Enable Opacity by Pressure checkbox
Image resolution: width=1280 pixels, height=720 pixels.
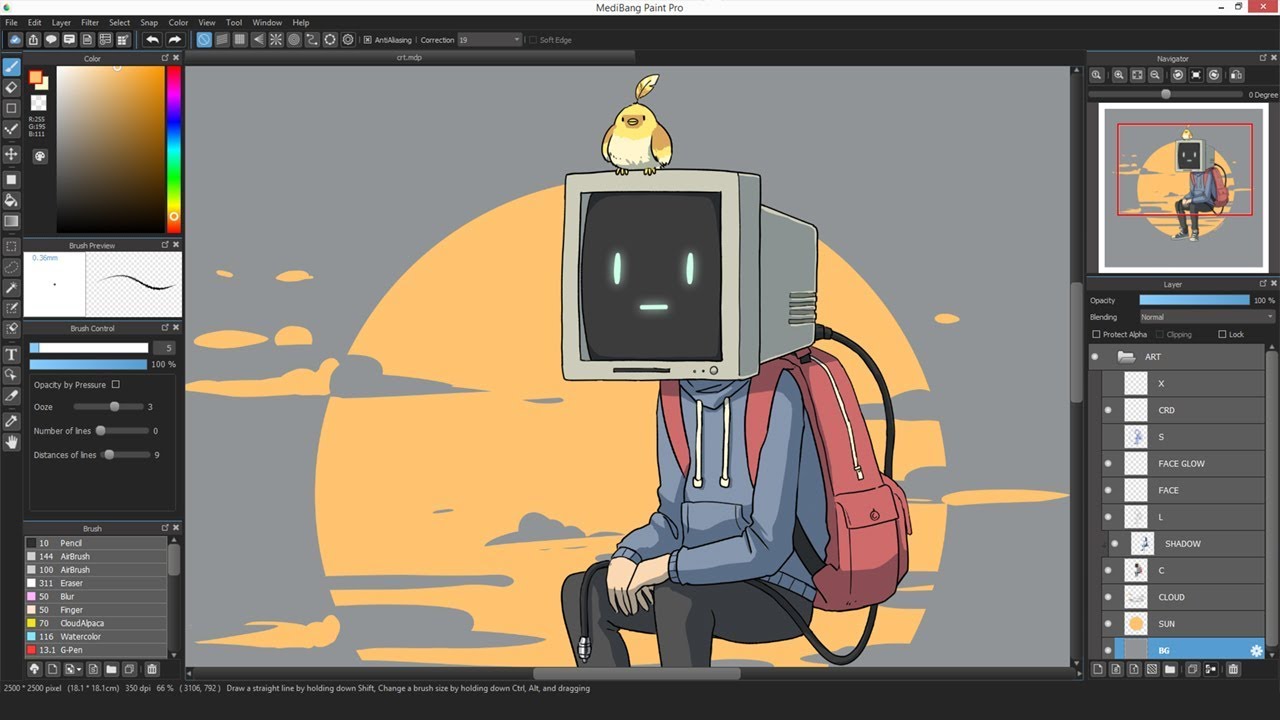[116, 384]
